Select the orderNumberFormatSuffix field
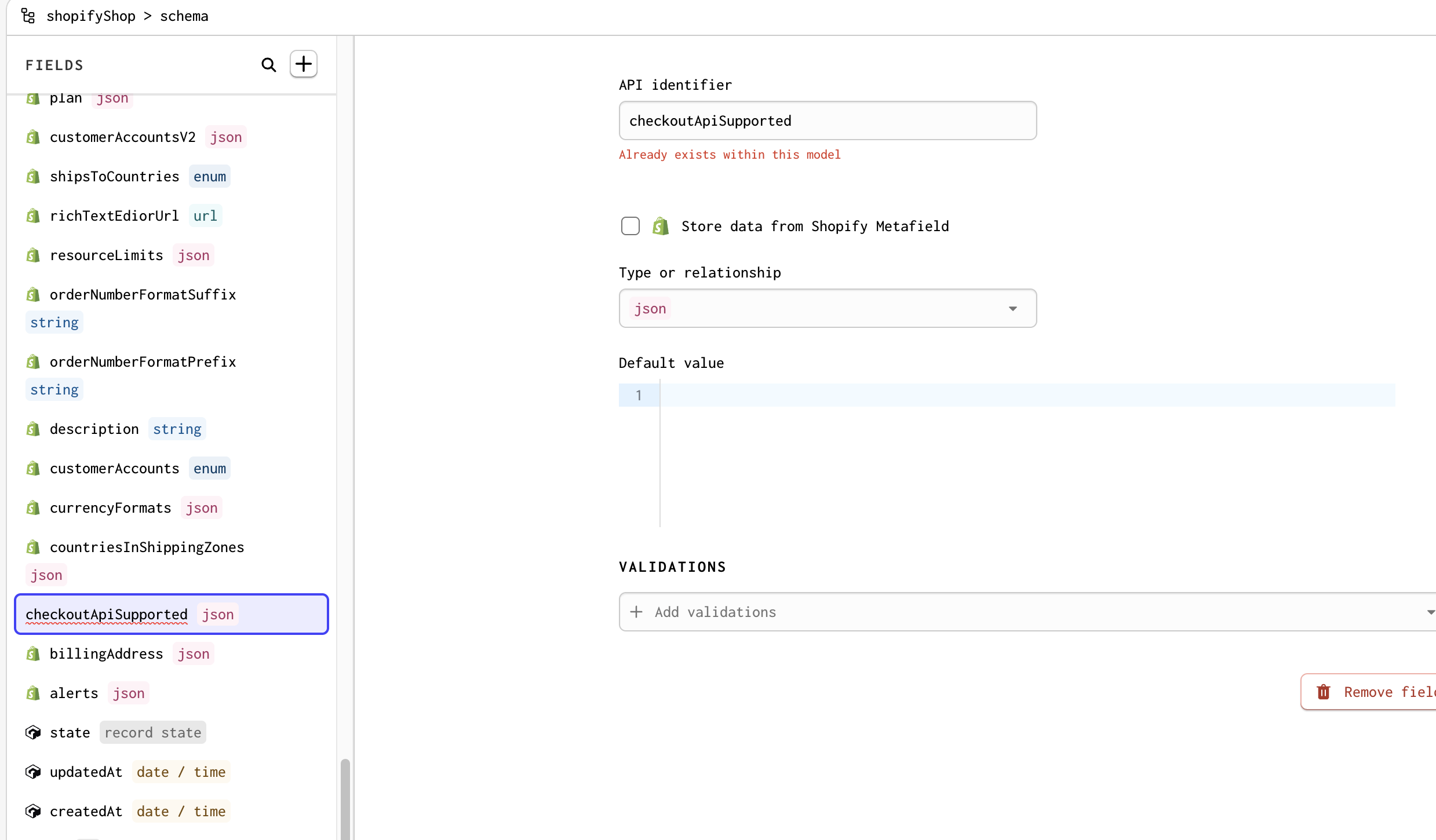The width and height of the screenshot is (1436, 840). 172,309
